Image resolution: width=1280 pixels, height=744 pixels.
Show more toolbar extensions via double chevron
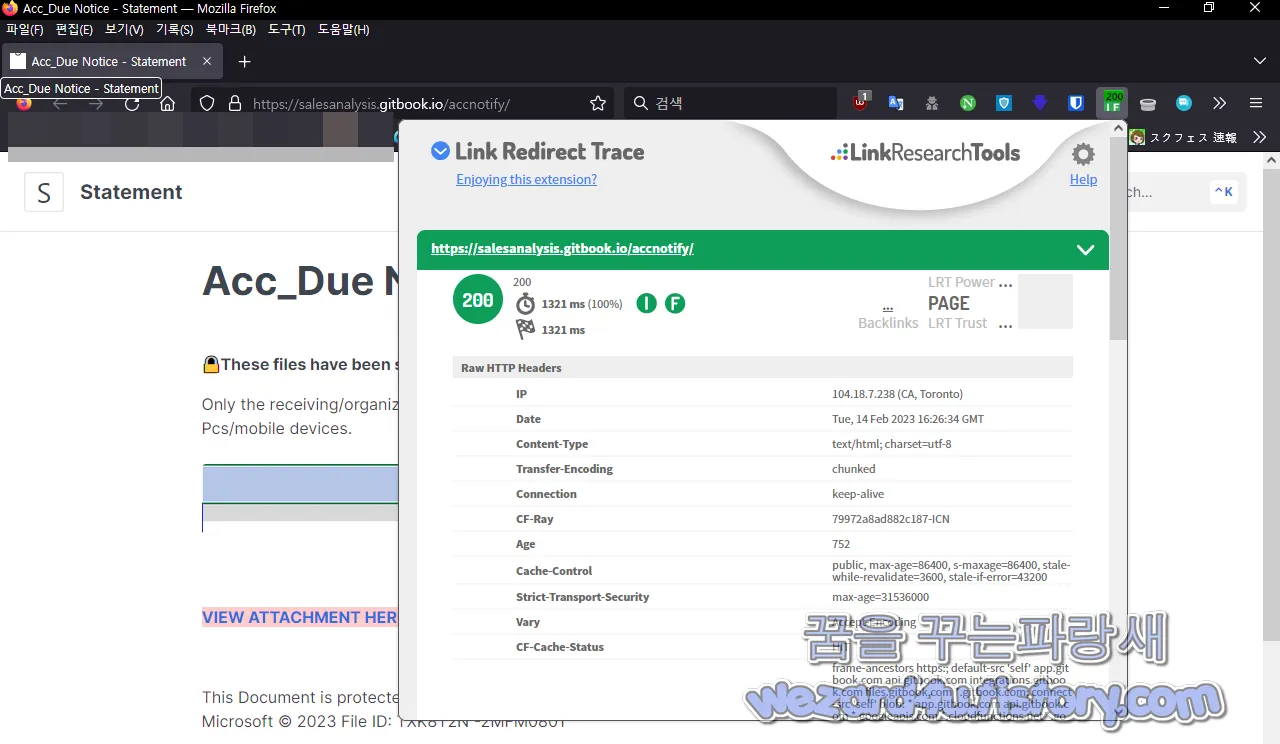1219,103
